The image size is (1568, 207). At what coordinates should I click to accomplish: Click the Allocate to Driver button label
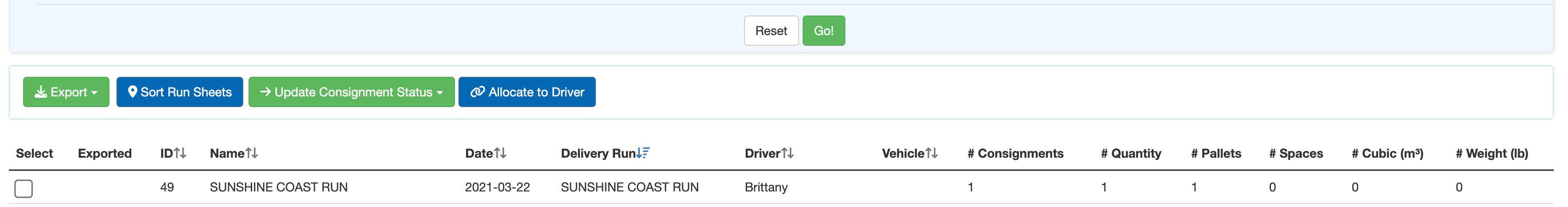[536, 92]
